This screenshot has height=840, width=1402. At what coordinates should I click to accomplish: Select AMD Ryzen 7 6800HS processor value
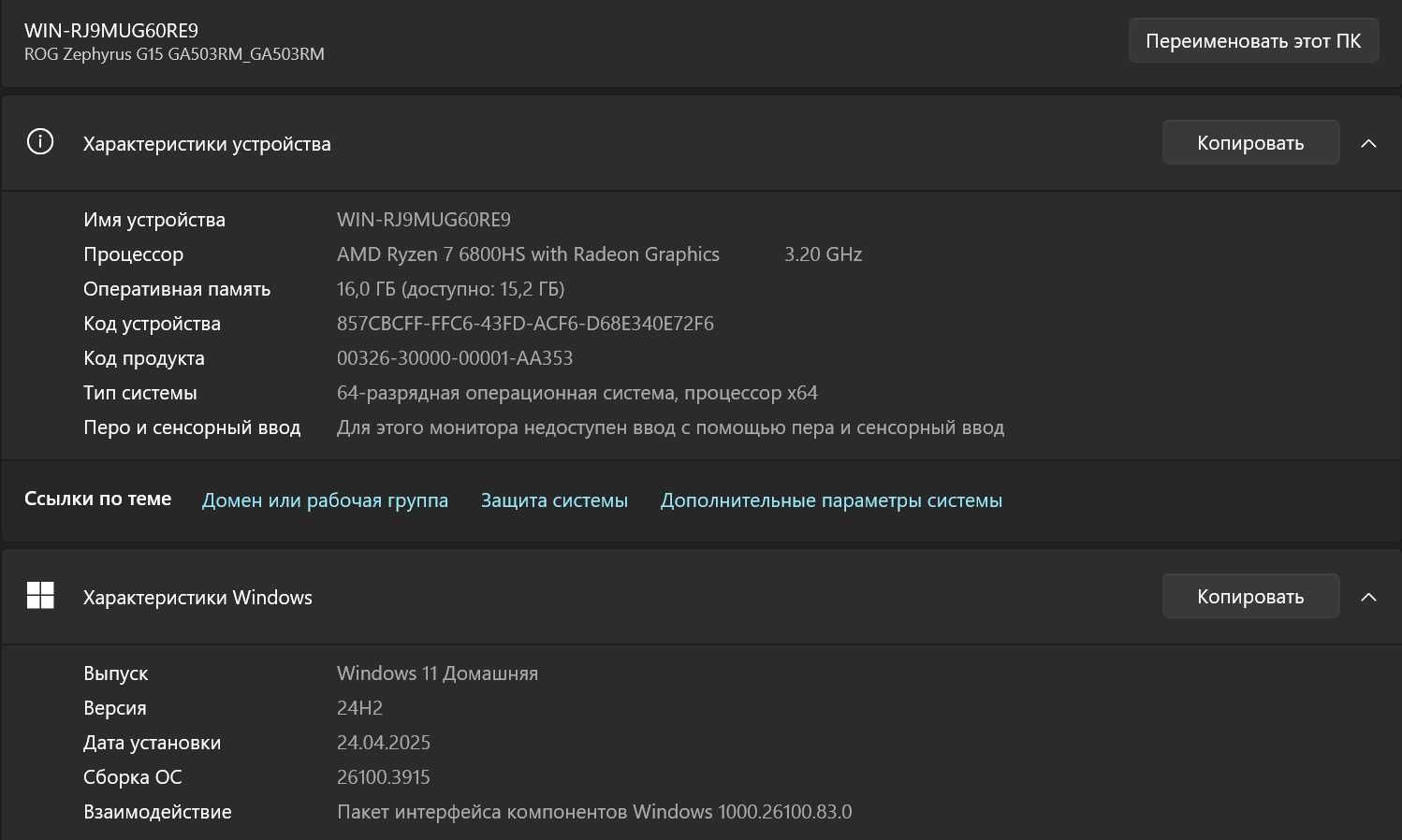[528, 254]
